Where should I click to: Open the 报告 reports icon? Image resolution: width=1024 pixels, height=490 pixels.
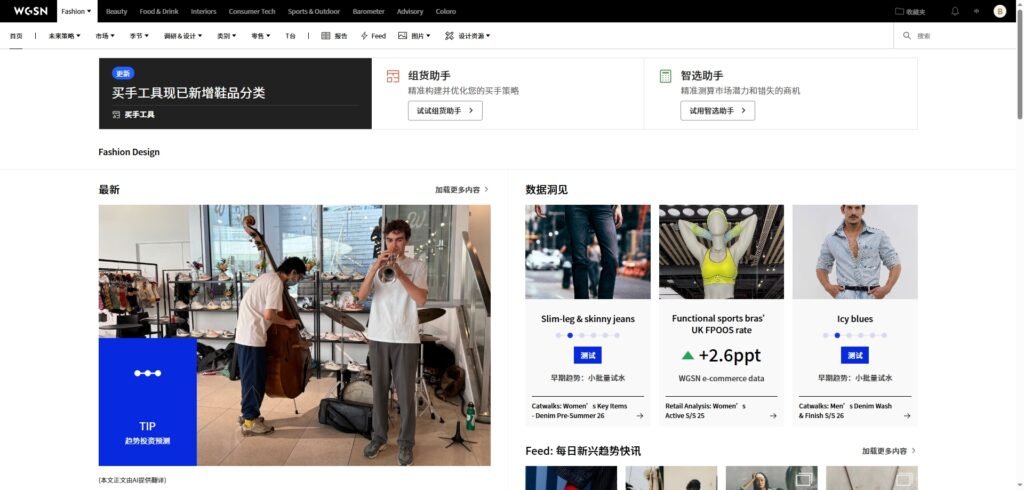click(x=326, y=36)
